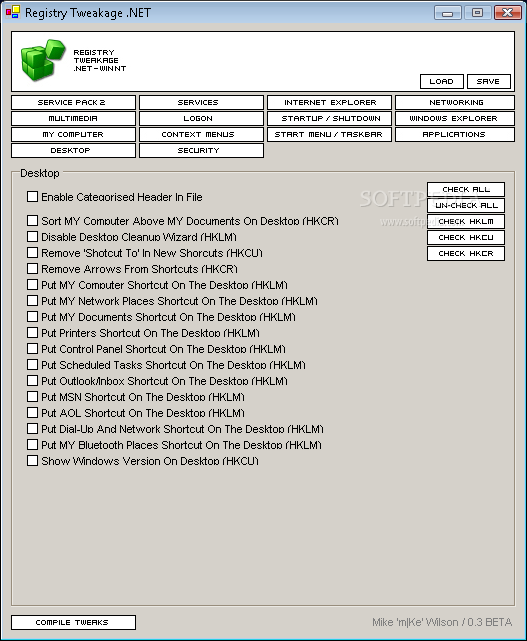This screenshot has width=527, height=641.
Task: Check Put My Network Places Shortcut
Action: click(x=32, y=301)
